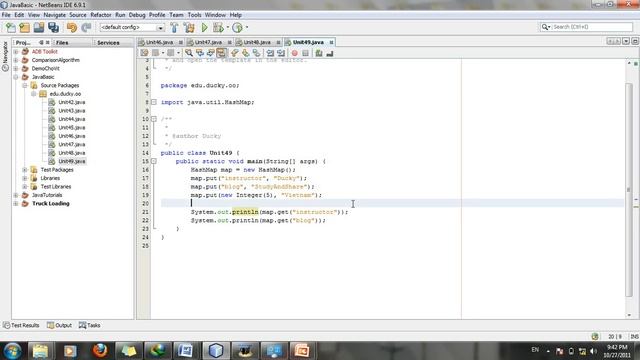This screenshot has width=640, height=360.
Task: Select Unit42.java in project tree
Action: point(71,102)
